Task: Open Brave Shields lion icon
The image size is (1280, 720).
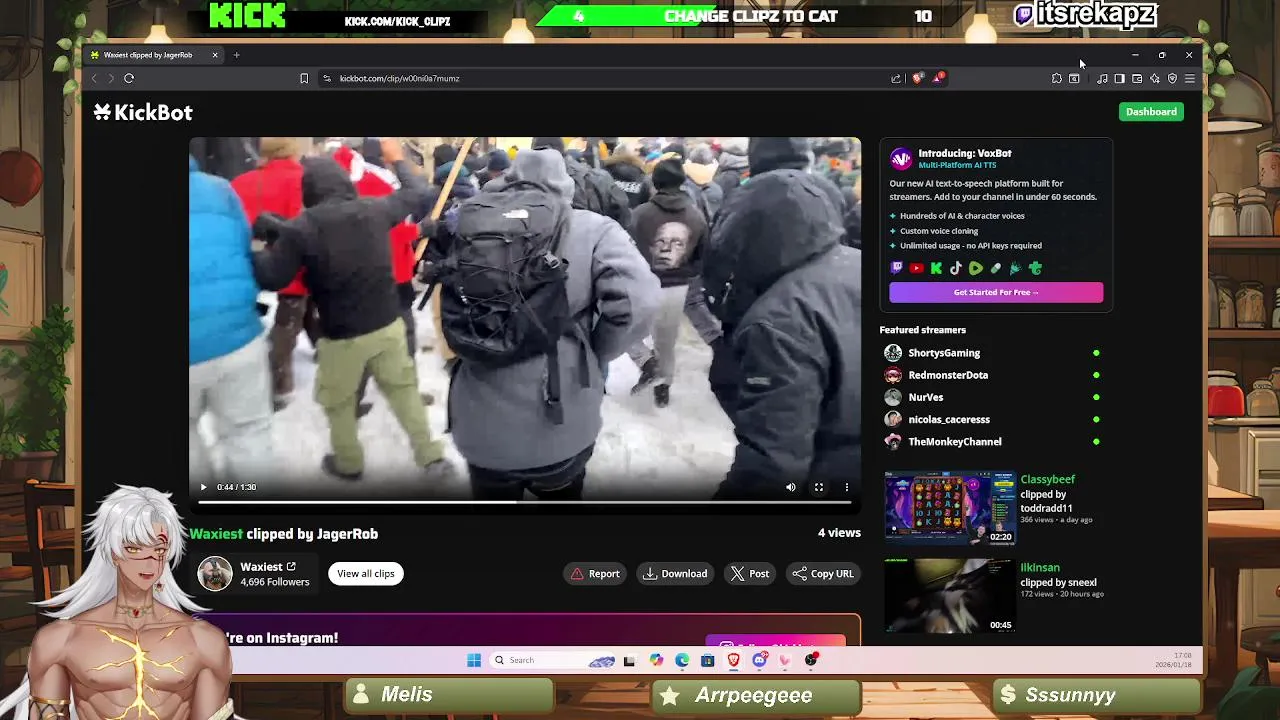Action: (918, 78)
